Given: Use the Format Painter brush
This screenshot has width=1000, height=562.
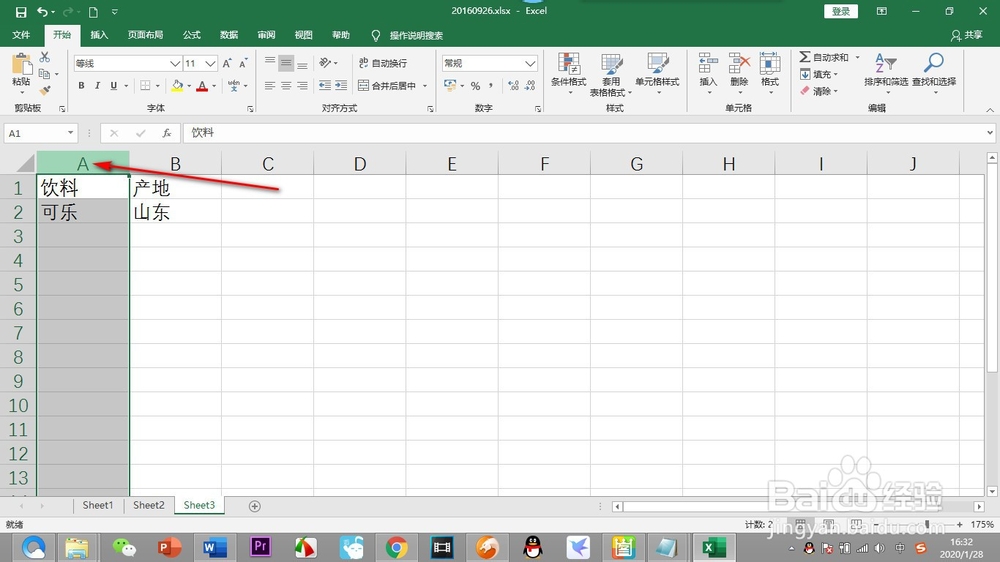Looking at the screenshot, I should 45,91.
